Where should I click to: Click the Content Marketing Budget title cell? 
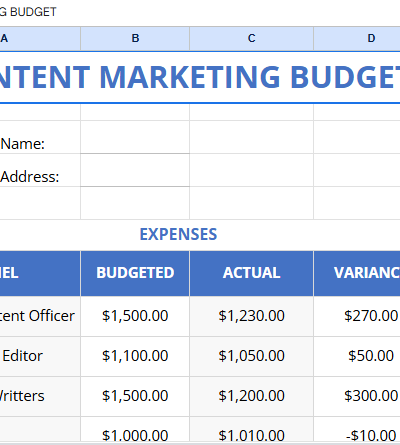[x=200, y=77]
